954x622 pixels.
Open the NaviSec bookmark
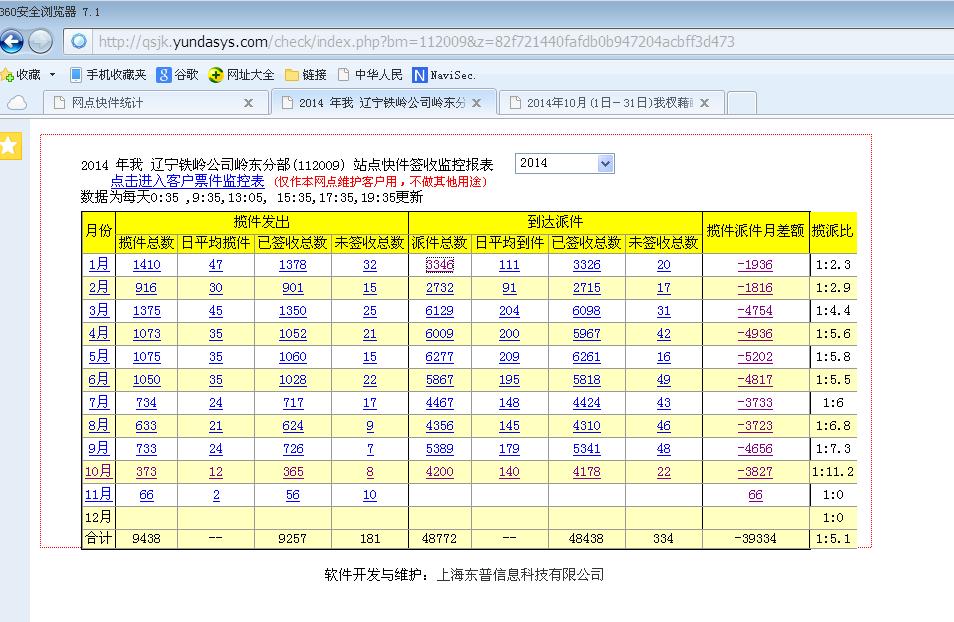tap(444, 75)
